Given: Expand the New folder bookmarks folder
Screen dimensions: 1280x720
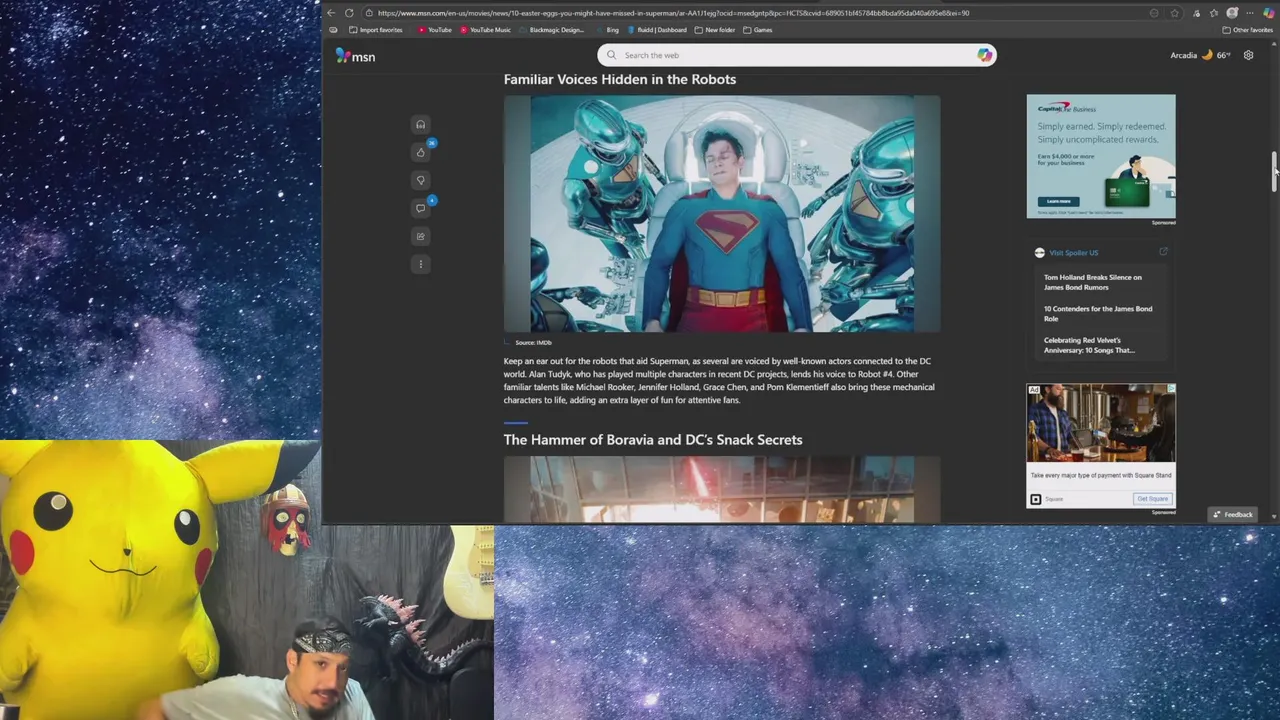Looking at the screenshot, I should coord(715,30).
